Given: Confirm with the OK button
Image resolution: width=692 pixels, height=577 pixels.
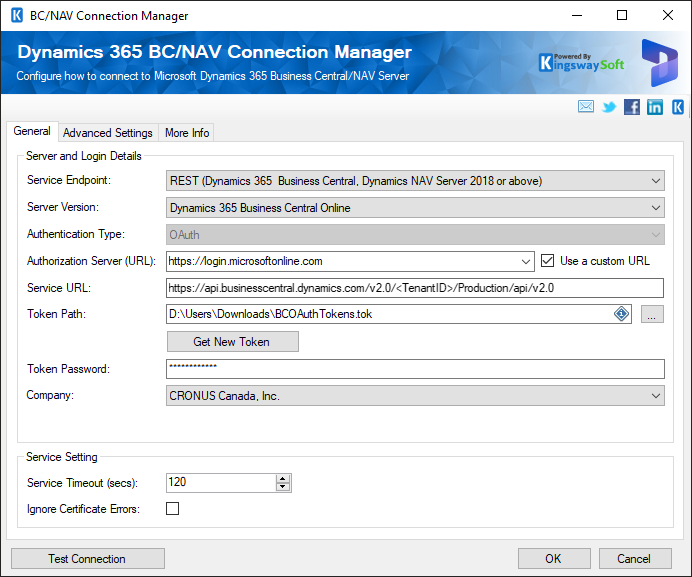Looking at the screenshot, I should click(x=554, y=558).
